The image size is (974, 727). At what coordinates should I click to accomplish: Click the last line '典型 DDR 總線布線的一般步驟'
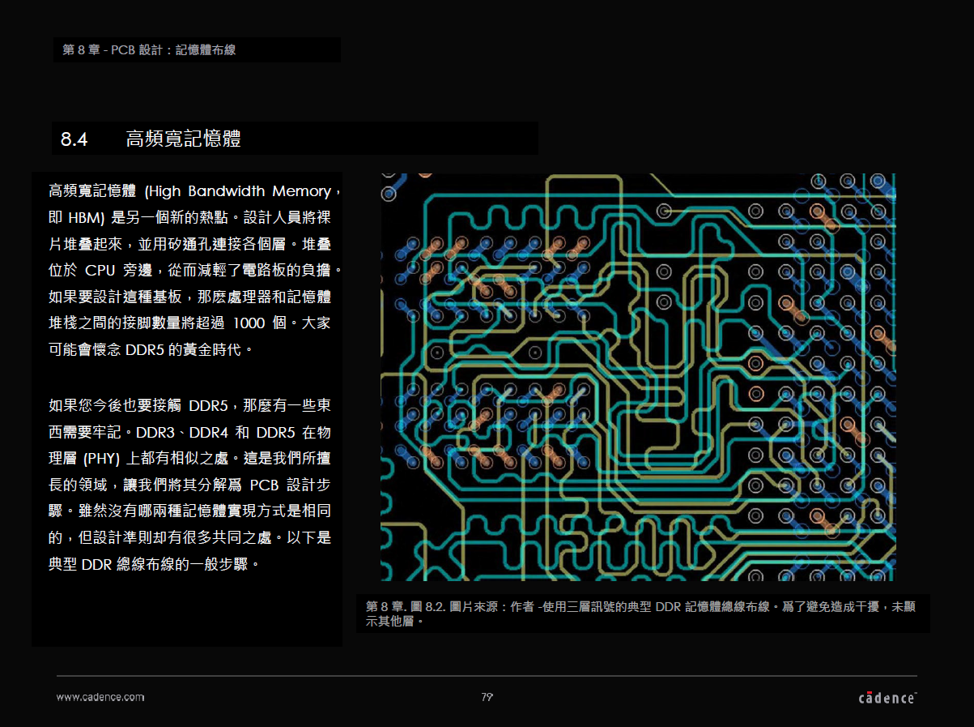[153, 564]
